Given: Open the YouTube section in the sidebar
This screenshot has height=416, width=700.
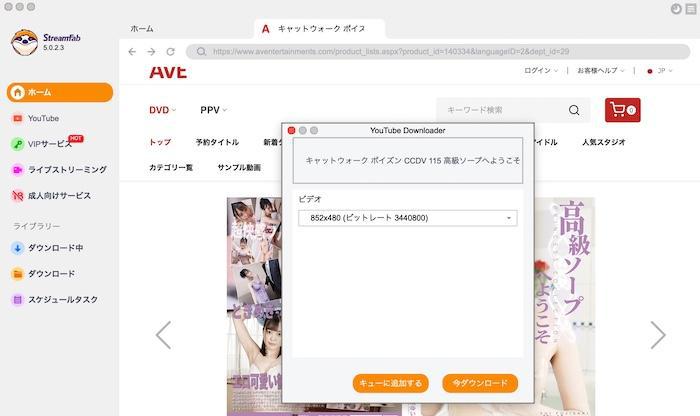Looking at the screenshot, I should coord(43,118).
